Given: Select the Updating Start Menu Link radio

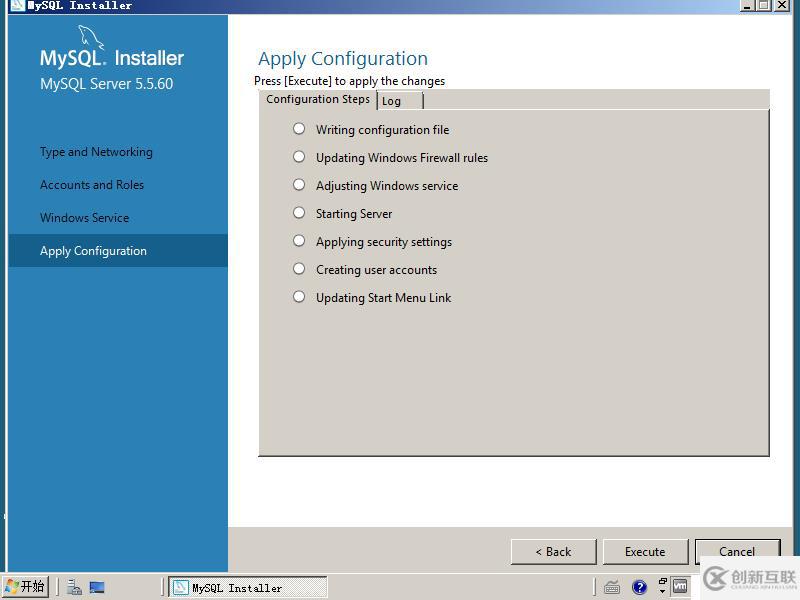Looking at the screenshot, I should [x=299, y=297].
